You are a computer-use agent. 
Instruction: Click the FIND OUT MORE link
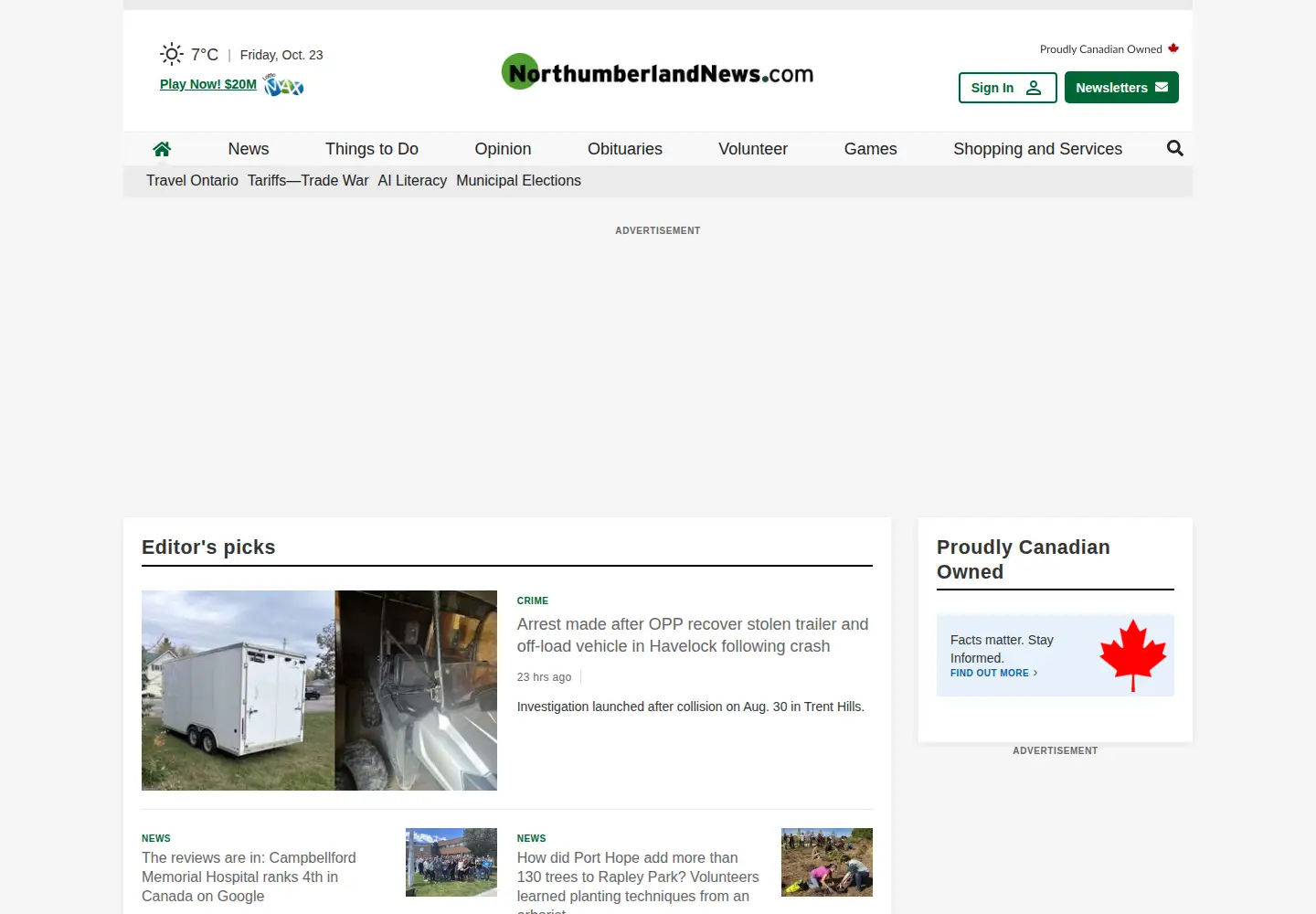pos(993,673)
